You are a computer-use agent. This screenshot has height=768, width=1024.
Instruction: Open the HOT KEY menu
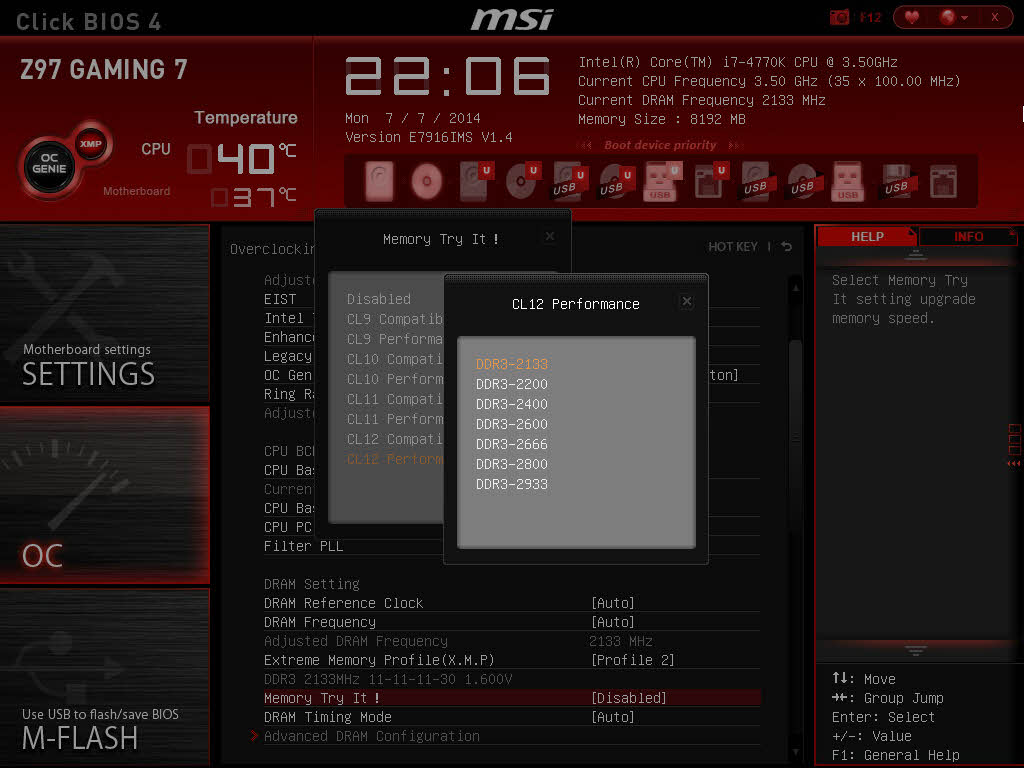click(x=733, y=246)
